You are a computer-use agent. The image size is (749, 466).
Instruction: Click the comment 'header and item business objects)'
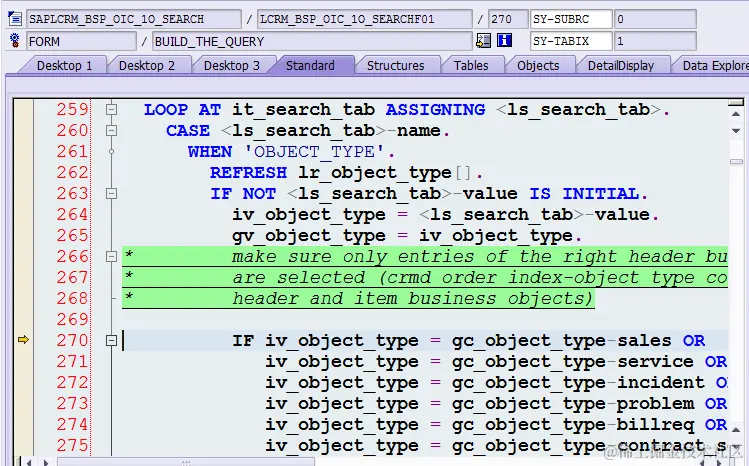[413, 298]
